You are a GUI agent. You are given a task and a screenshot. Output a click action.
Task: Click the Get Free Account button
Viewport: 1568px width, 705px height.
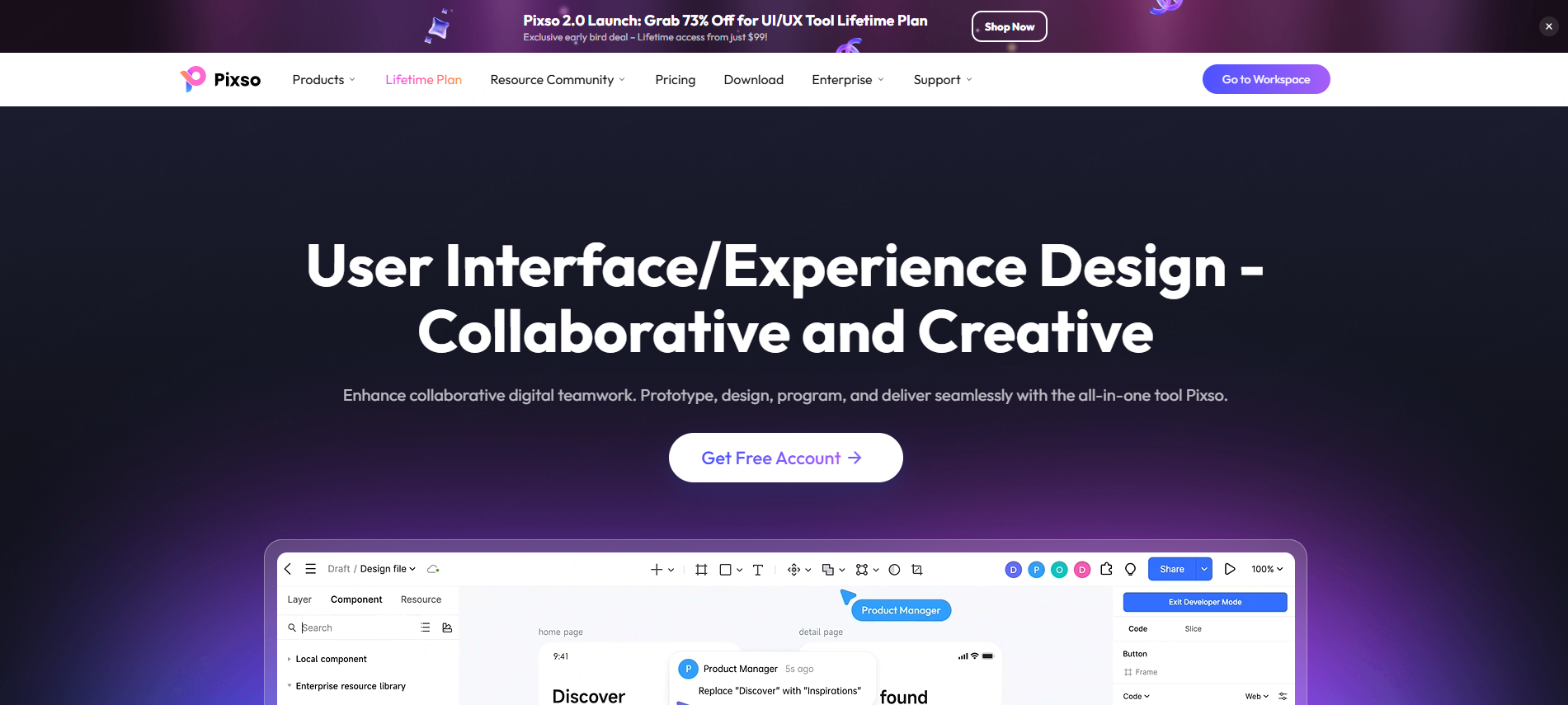coord(785,458)
